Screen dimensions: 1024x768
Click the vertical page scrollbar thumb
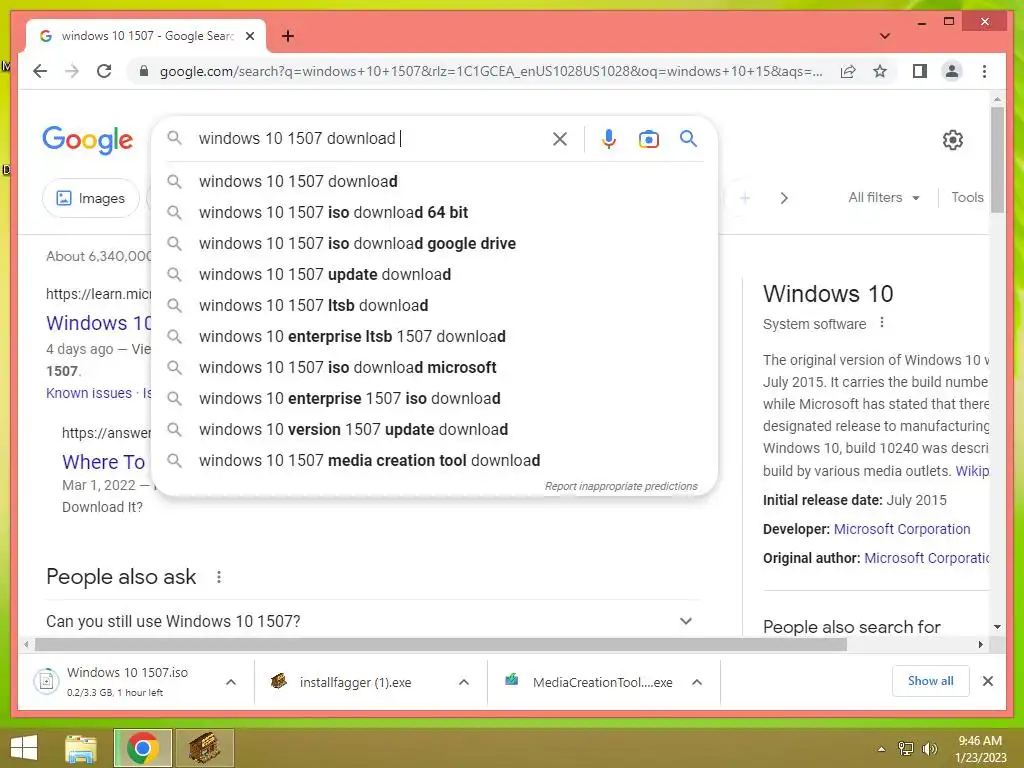997,160
